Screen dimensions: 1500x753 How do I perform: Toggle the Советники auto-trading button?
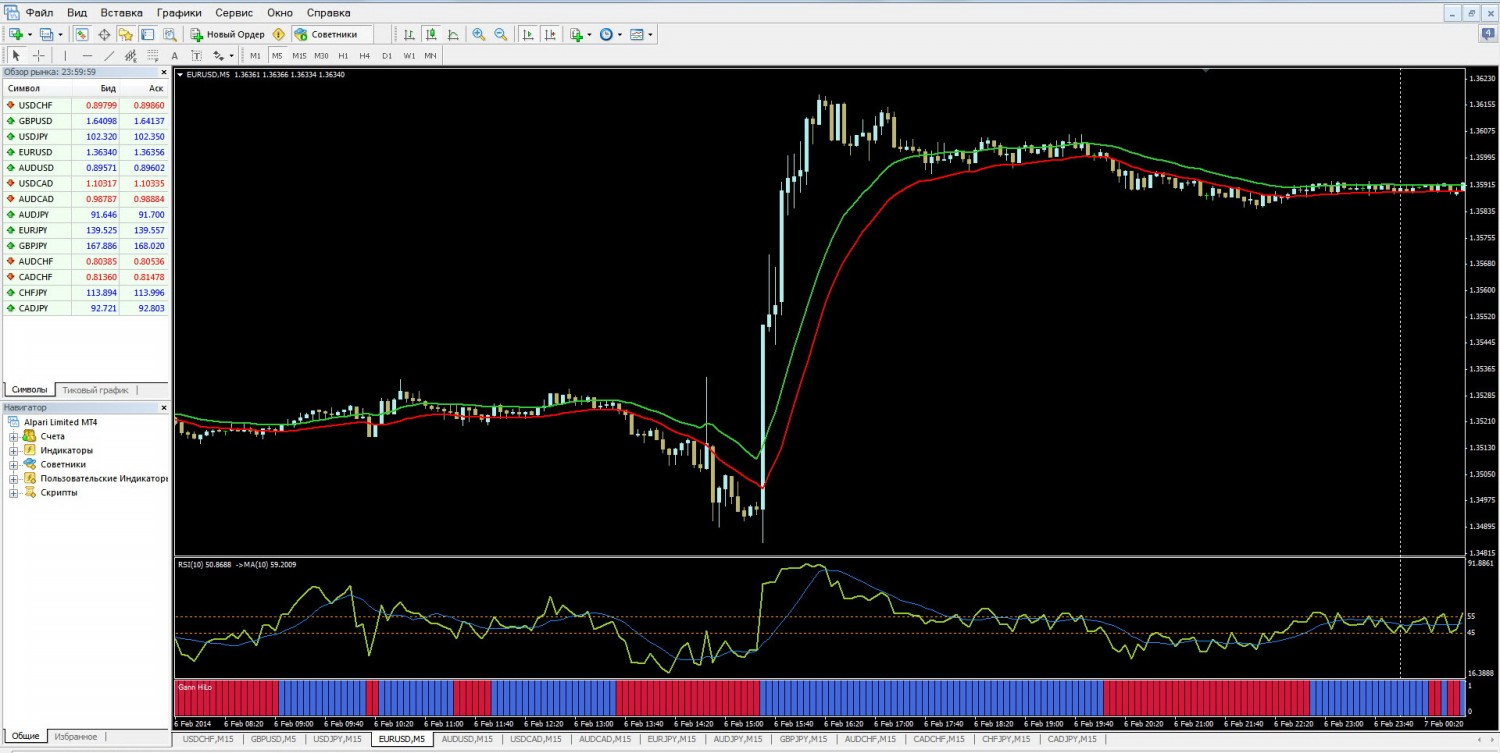(x=333, y=34)
